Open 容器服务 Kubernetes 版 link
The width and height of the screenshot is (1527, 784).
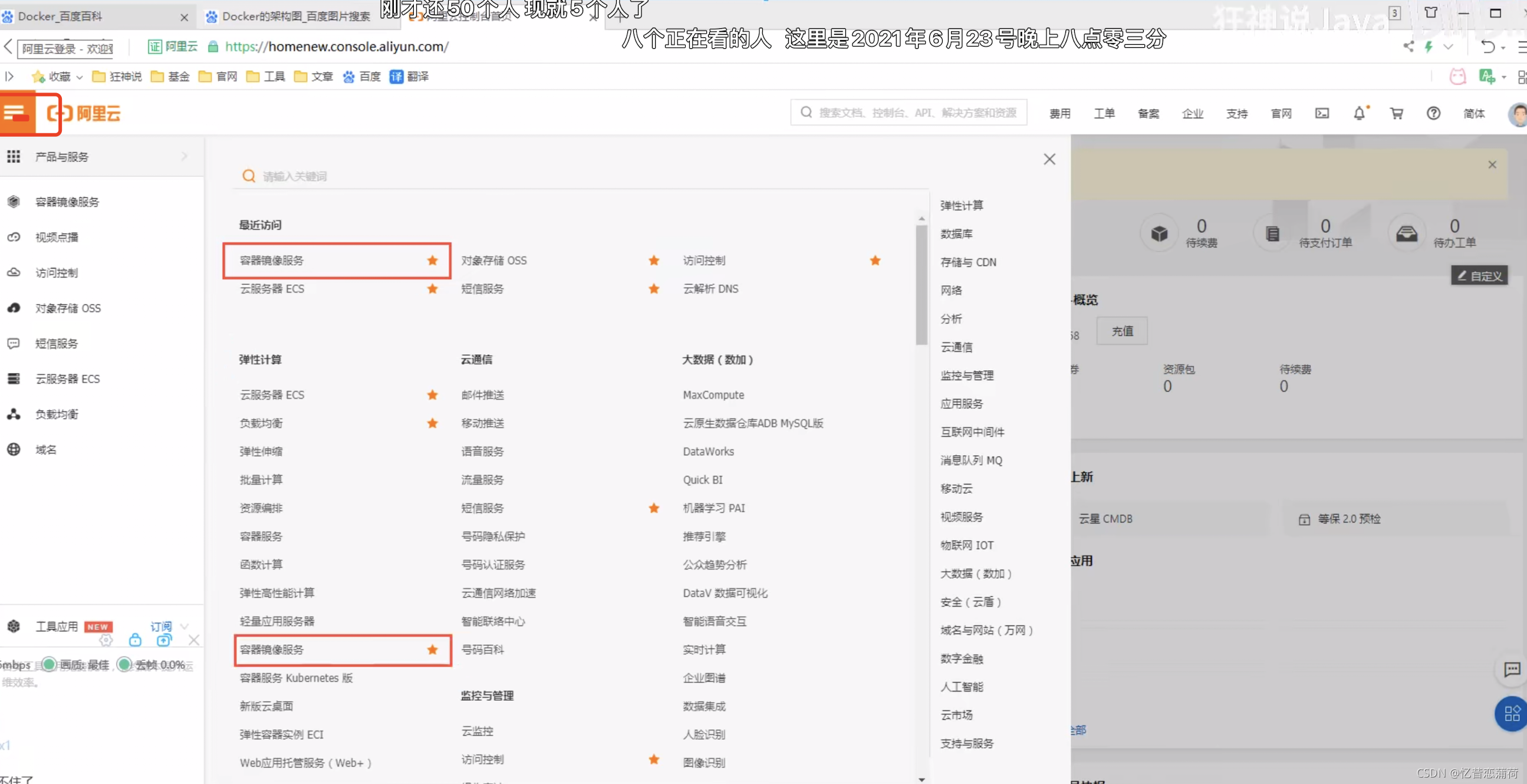point(297,678)
